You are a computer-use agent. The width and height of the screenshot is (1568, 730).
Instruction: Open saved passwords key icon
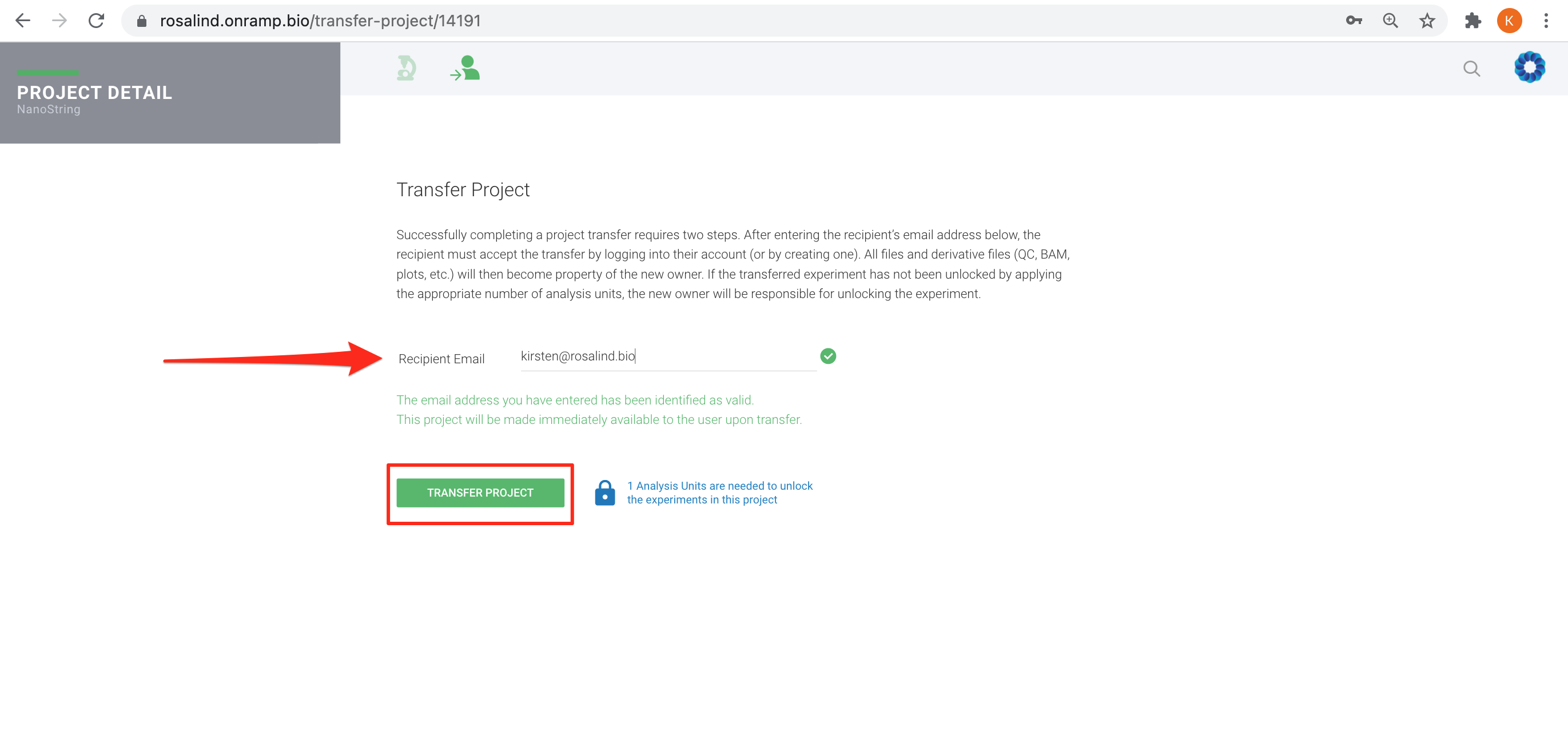[x=1353, y=21]
